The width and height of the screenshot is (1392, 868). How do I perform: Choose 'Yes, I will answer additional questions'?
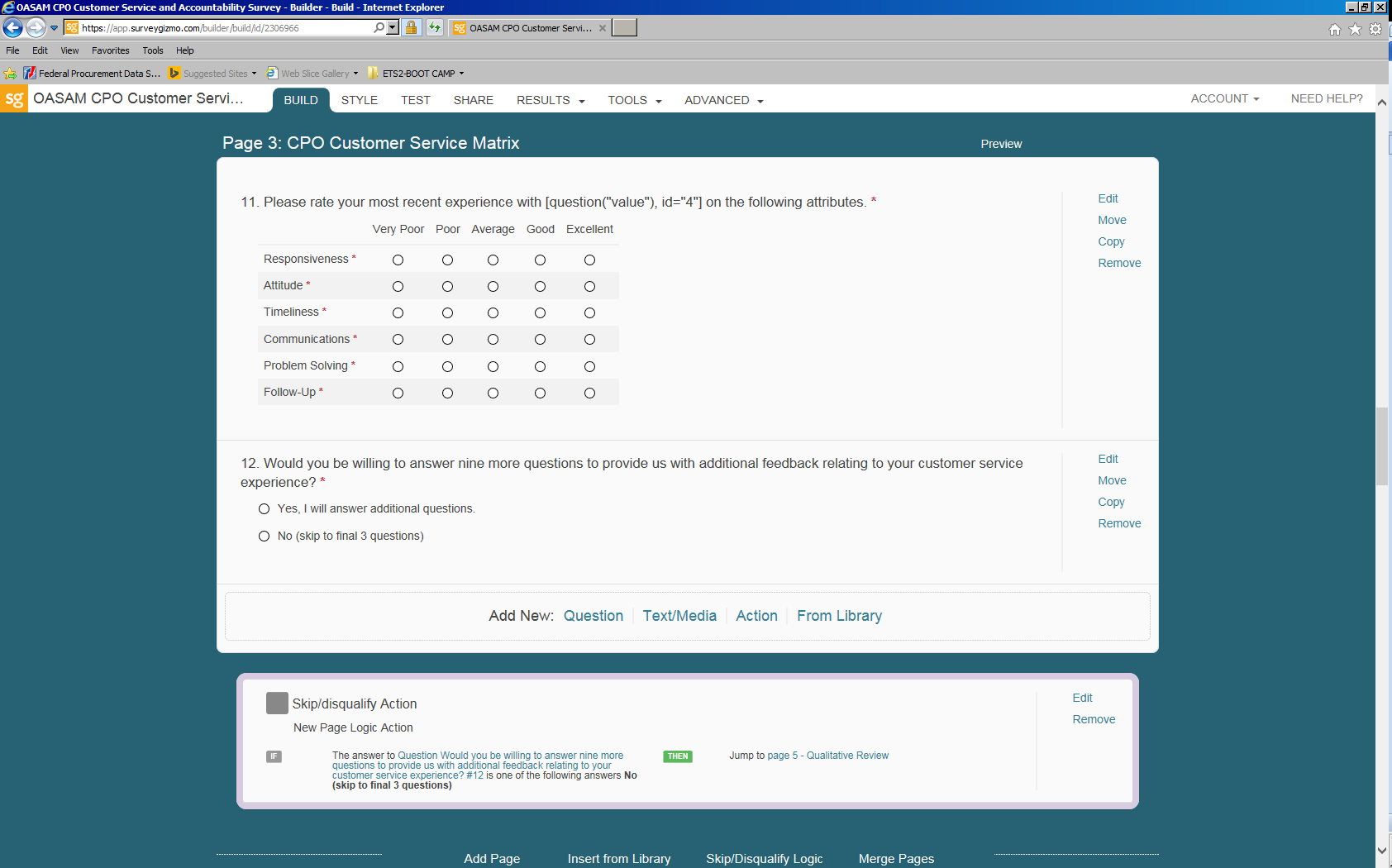[264, 508]
